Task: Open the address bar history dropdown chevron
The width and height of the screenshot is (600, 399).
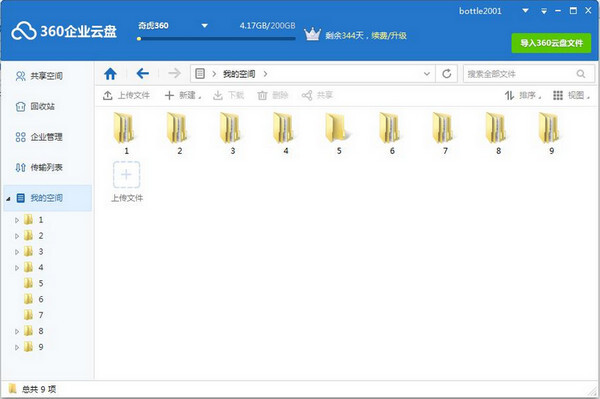Action: pos(427,74)
